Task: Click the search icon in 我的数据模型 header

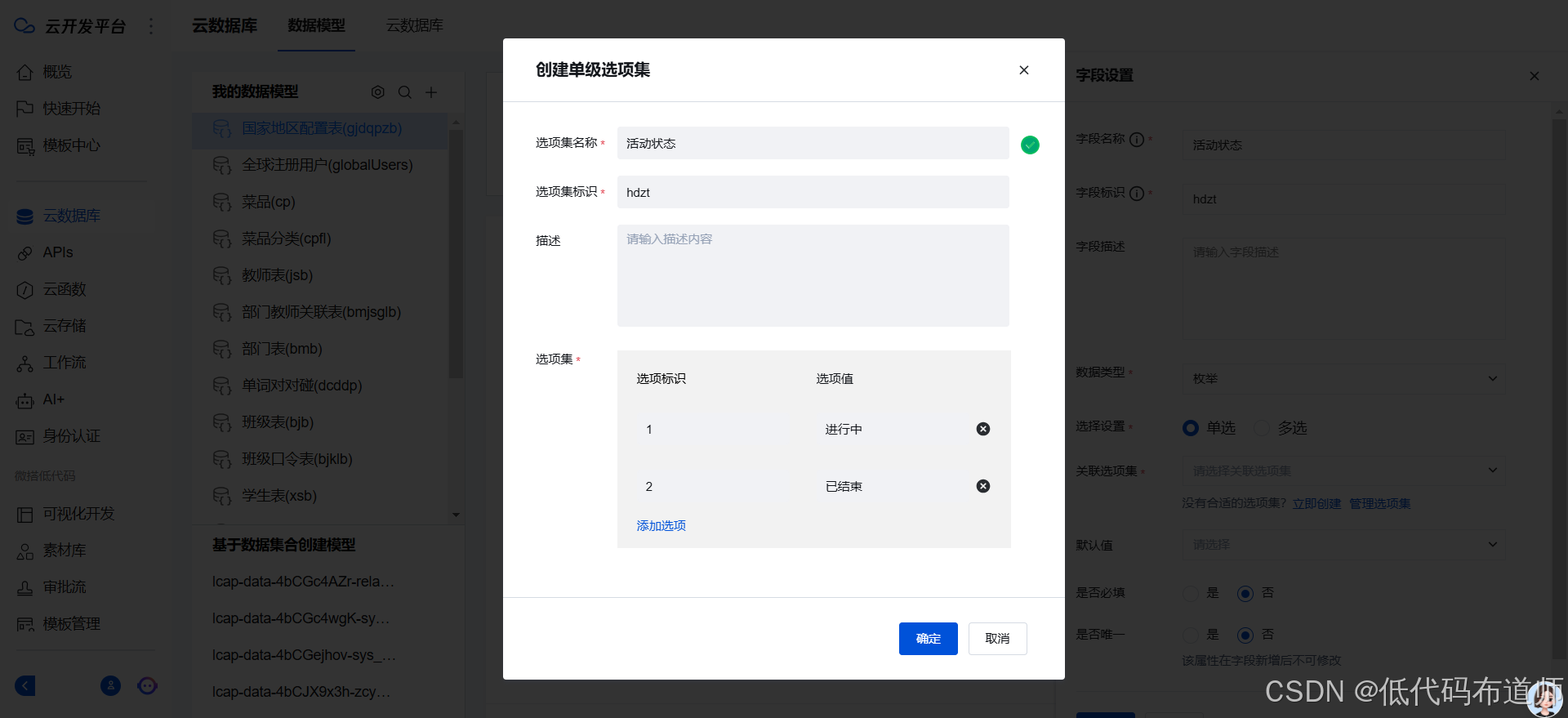Action: pos(404,92)
